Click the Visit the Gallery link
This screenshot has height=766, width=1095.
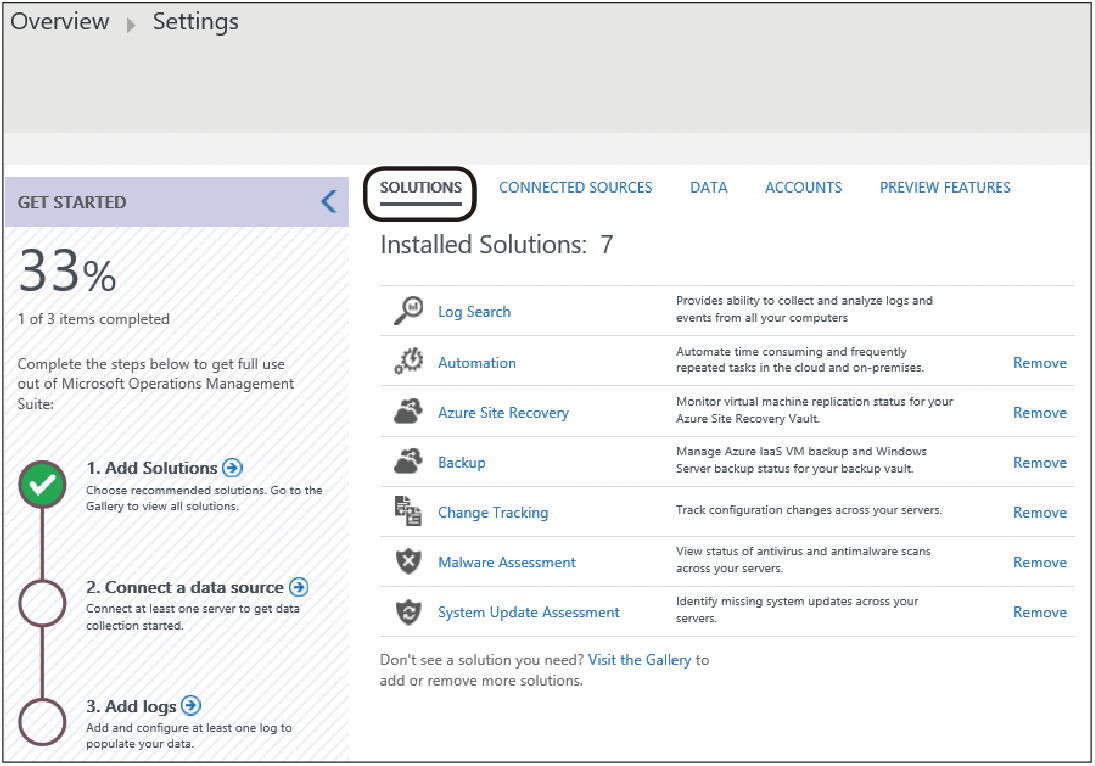tap(639, 660)
